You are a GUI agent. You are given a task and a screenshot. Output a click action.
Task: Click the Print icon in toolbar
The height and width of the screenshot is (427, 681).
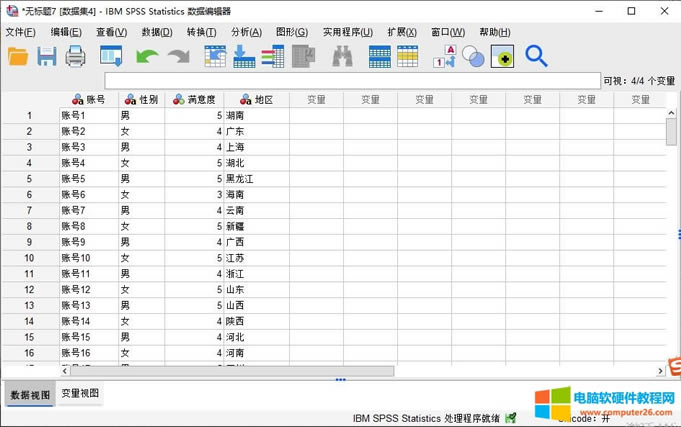(x=76, y=57)
